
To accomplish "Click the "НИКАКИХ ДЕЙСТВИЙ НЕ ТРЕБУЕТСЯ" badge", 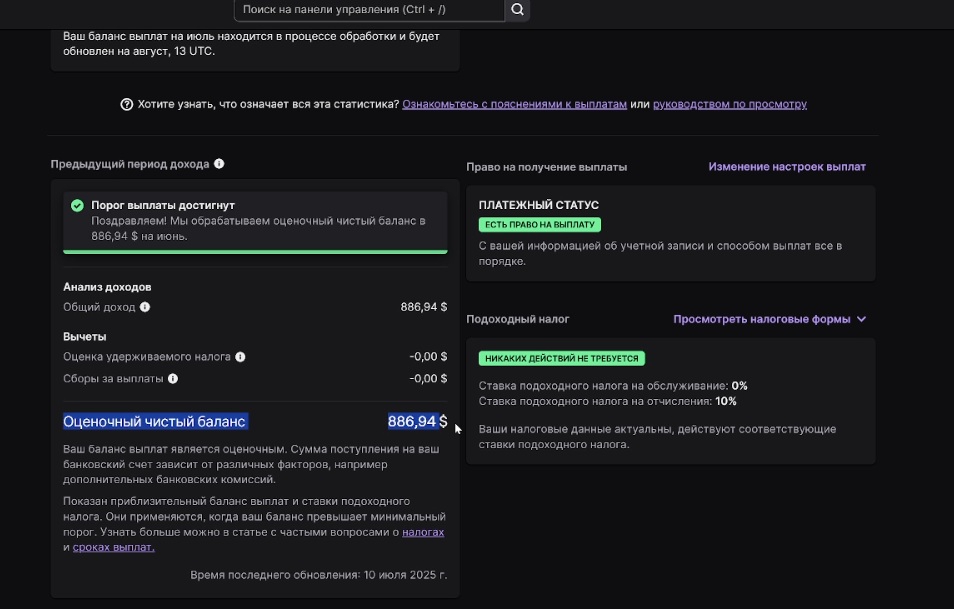I will tap(562, 358).
